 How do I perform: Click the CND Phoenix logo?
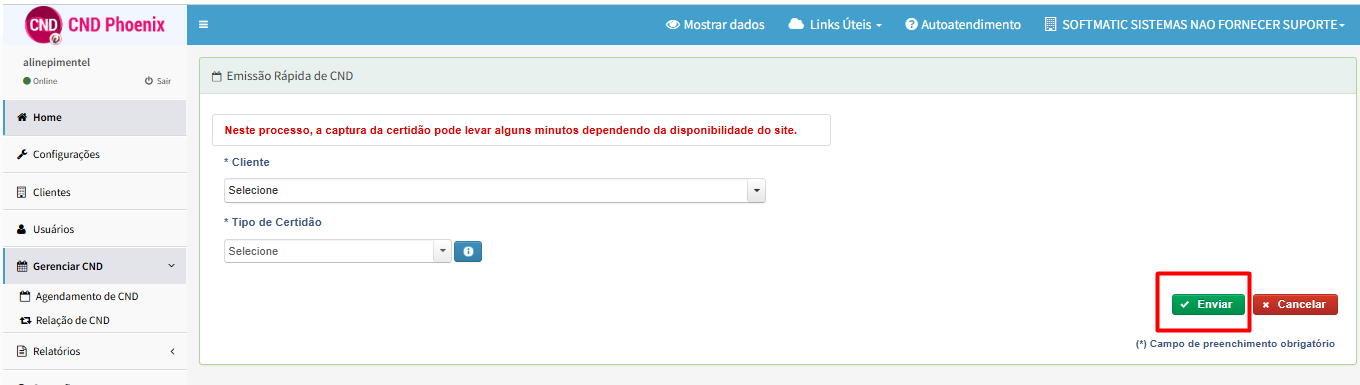[x=94, y=24]
